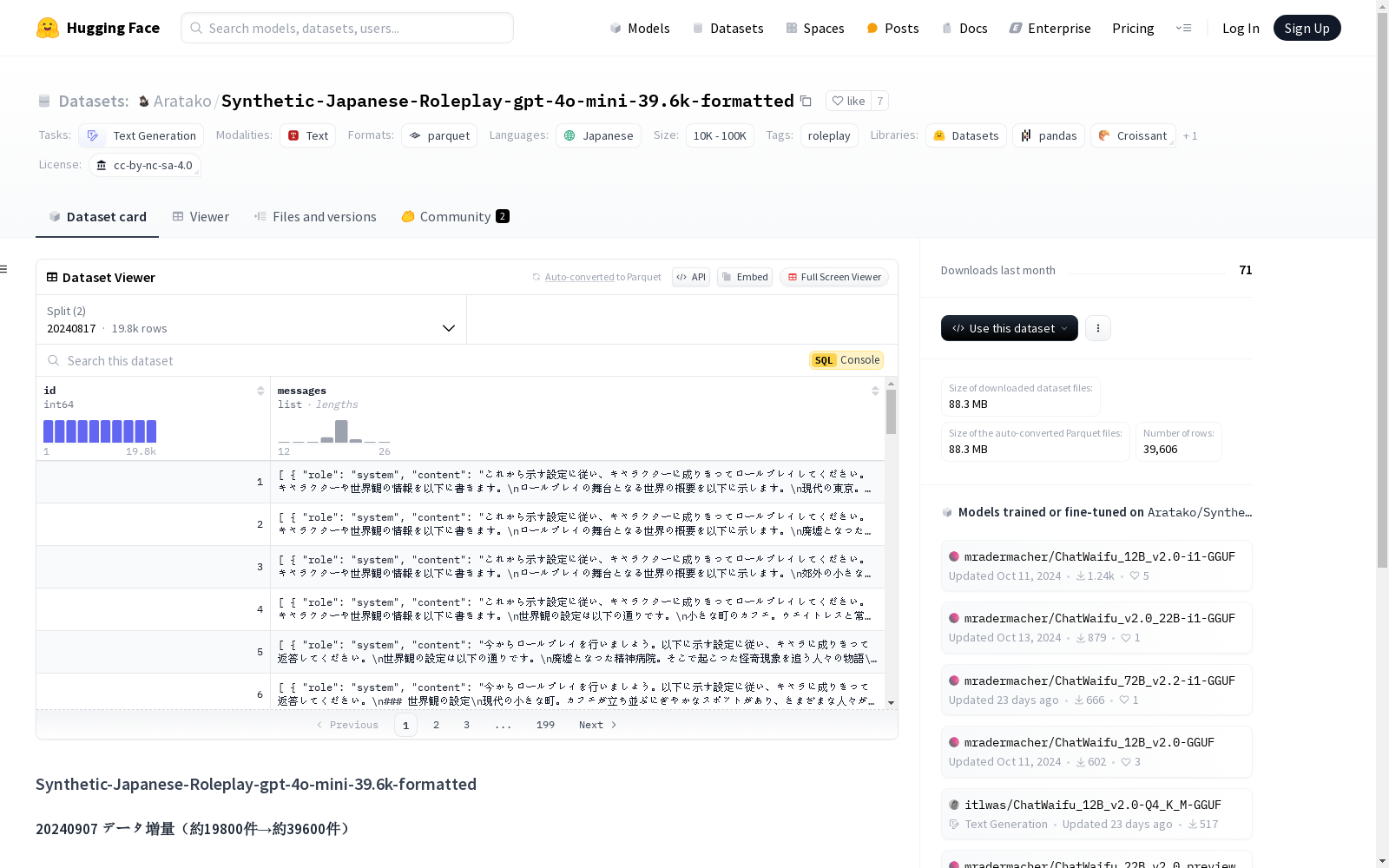Open Posts in top navigation
The image size is (1389, 868).
click(x=892, y=28)
